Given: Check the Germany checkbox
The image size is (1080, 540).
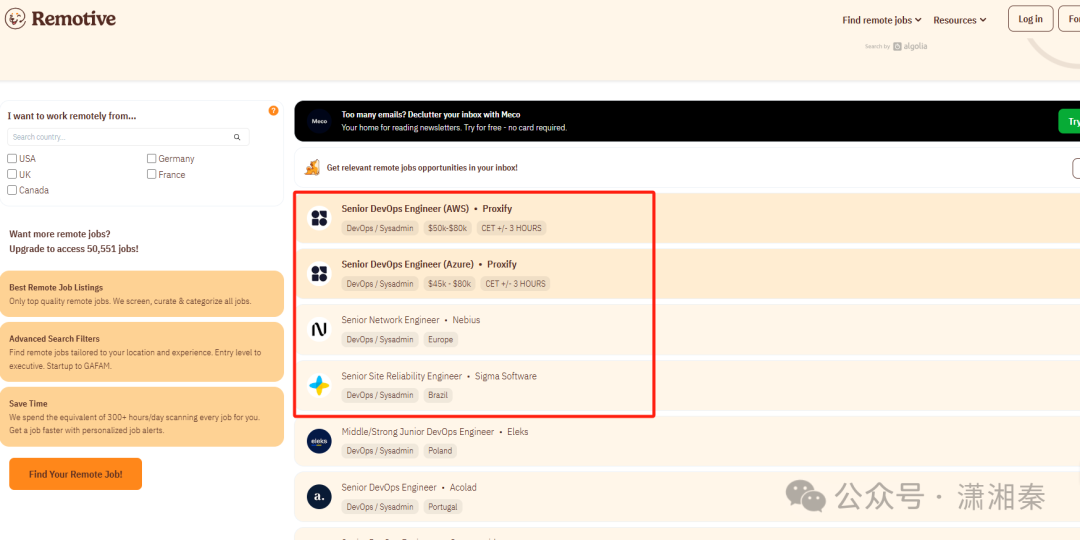Looking at the screenshot, I should (152, 158).
